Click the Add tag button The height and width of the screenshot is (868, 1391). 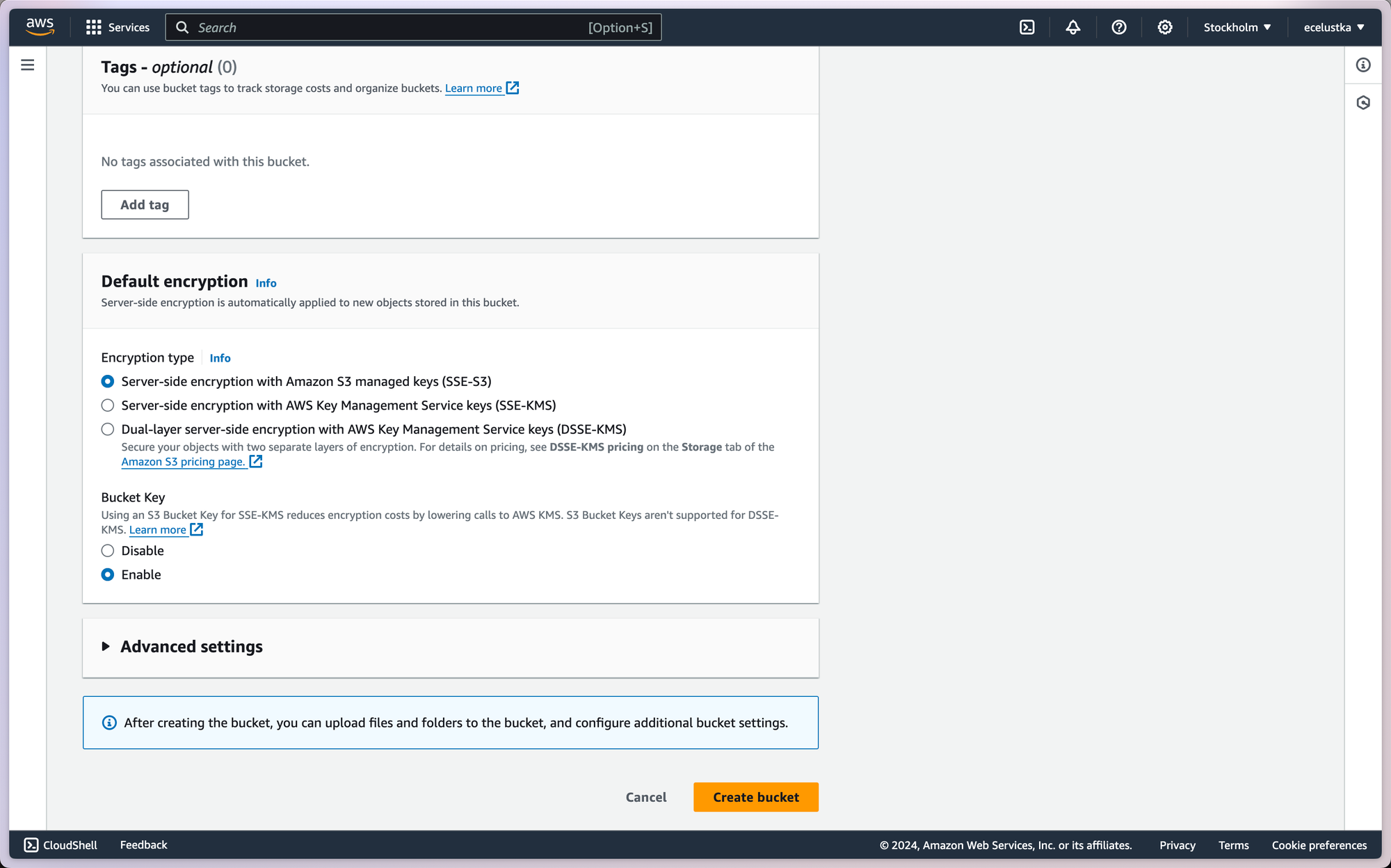click(145, 204)
